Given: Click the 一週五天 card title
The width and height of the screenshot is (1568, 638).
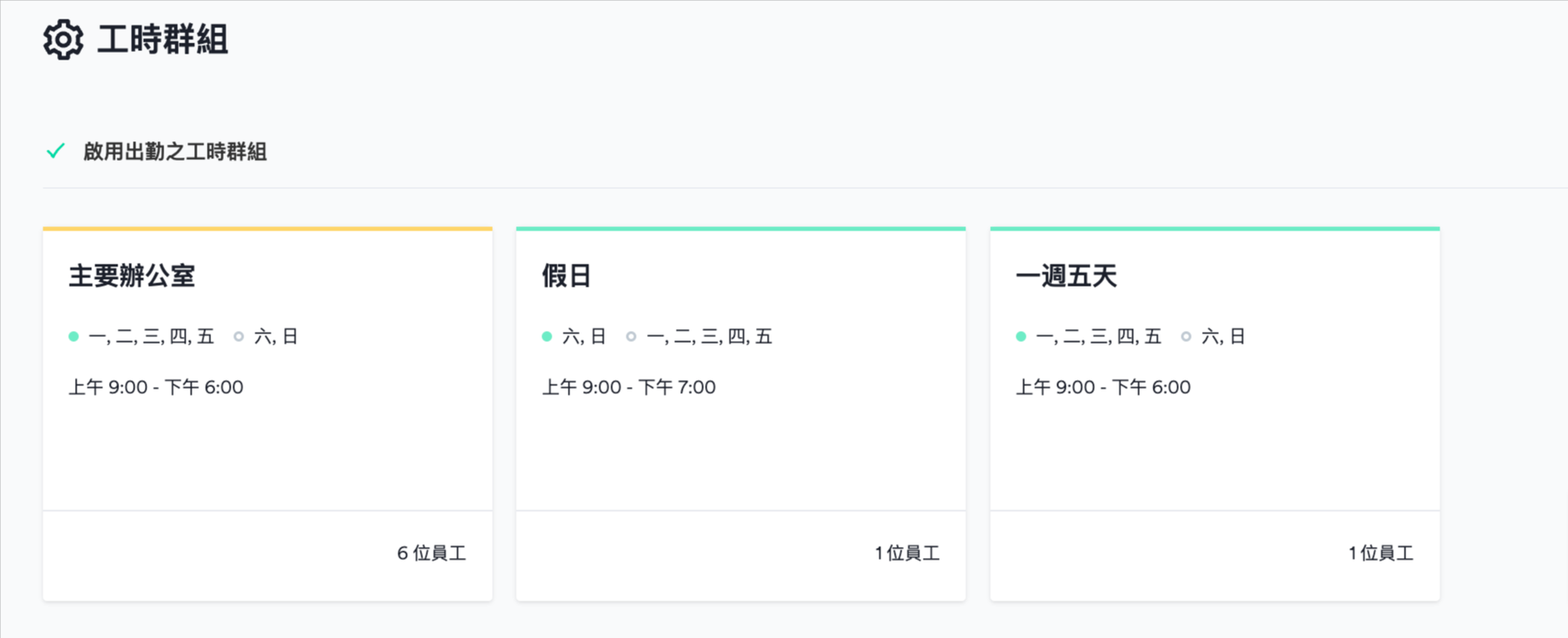Looking at the screenshot, I should [1066, 276].
